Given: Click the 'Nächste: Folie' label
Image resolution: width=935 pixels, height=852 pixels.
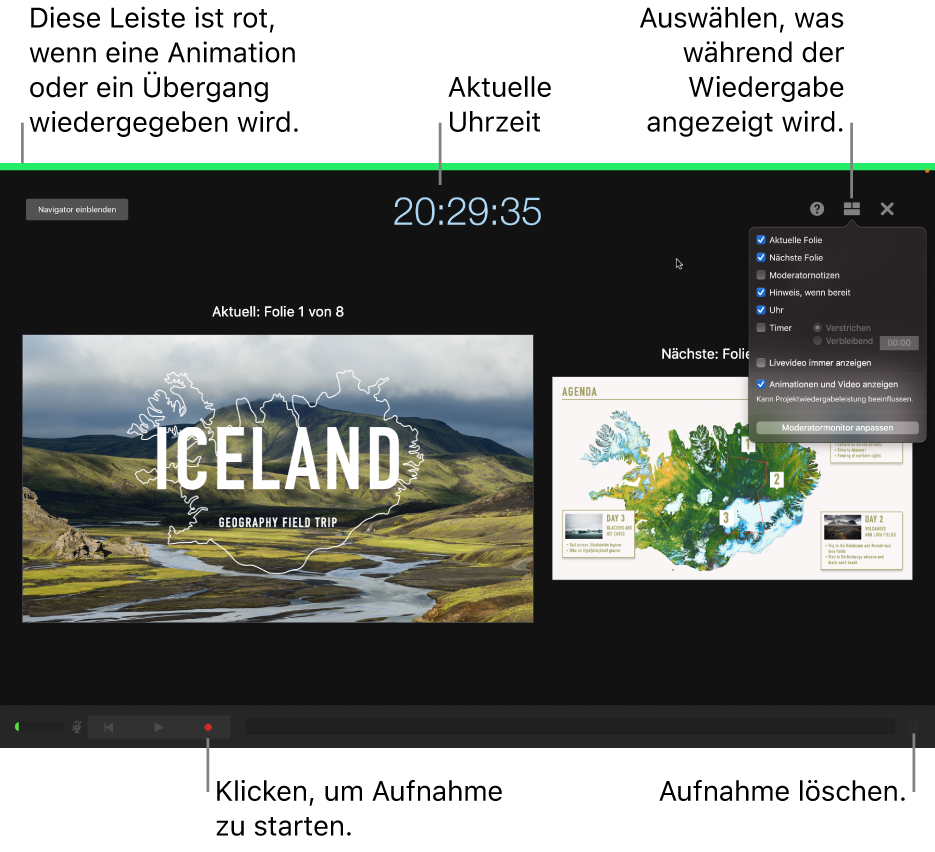Looking at the screenshot, I should point(705,354).
